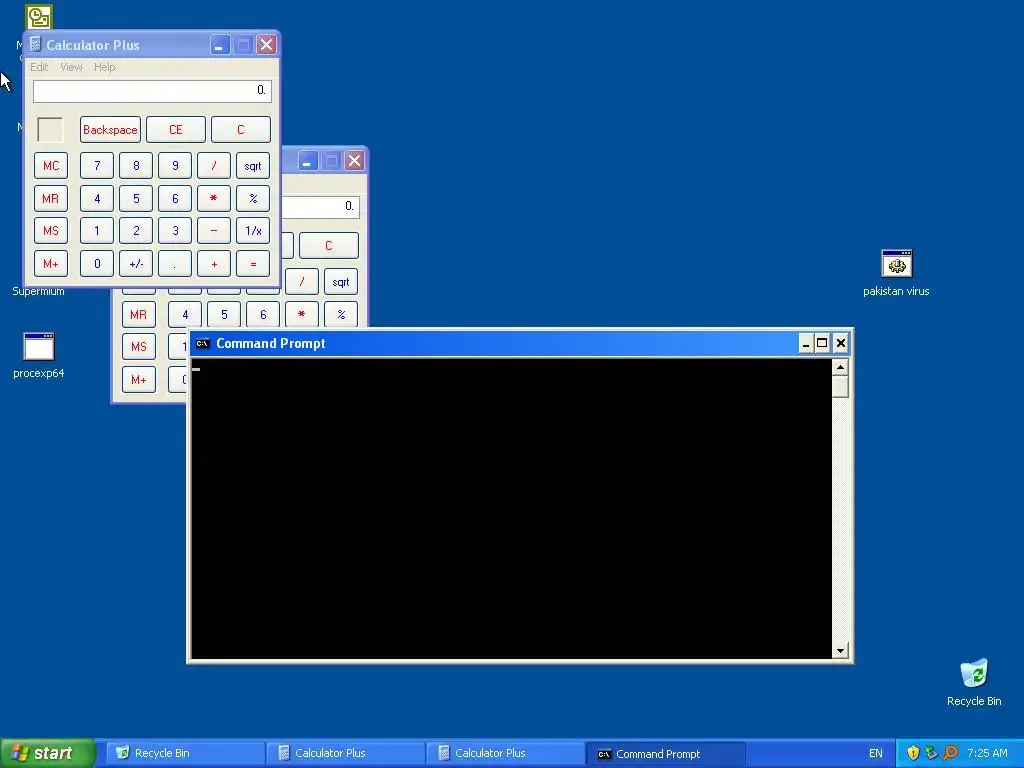This screenshot has width=1024, height=768.
Task: Click the back calculator display field
Action: click(321, 207)
